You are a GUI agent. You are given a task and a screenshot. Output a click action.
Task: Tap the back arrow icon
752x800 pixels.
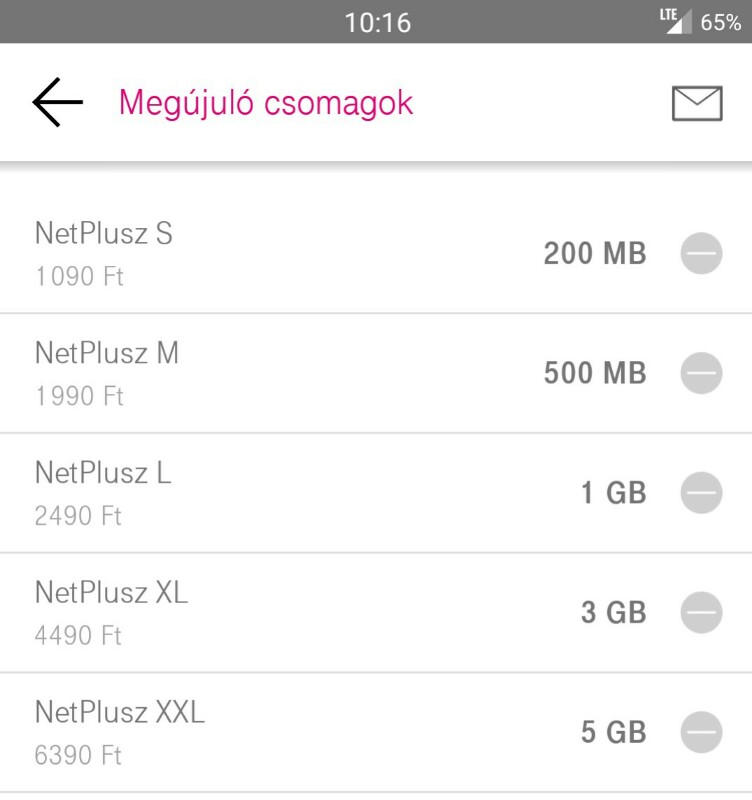click(x=58, y=102)
